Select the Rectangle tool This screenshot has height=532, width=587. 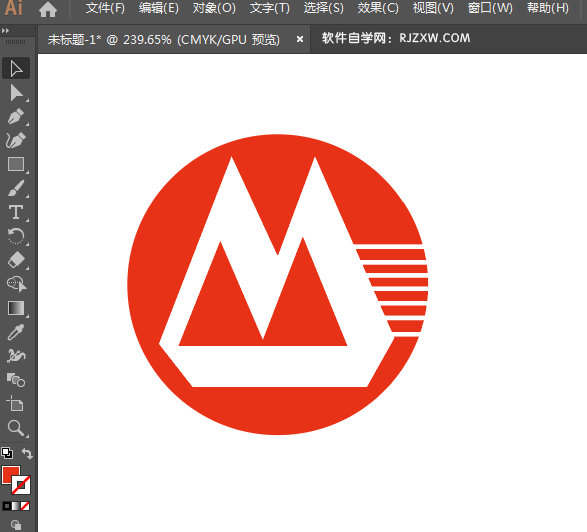click(x=16, y=164)
